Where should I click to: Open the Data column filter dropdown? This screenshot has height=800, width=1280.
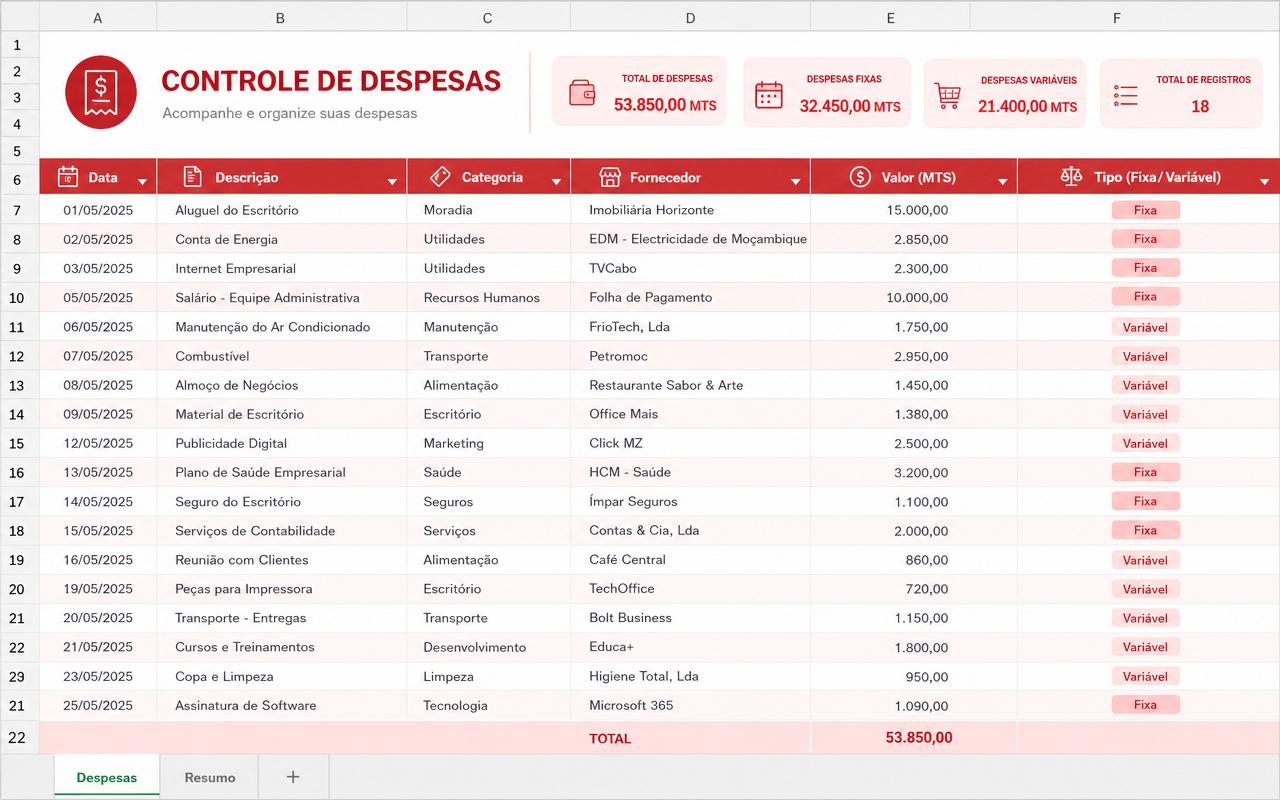click(142, 182)
